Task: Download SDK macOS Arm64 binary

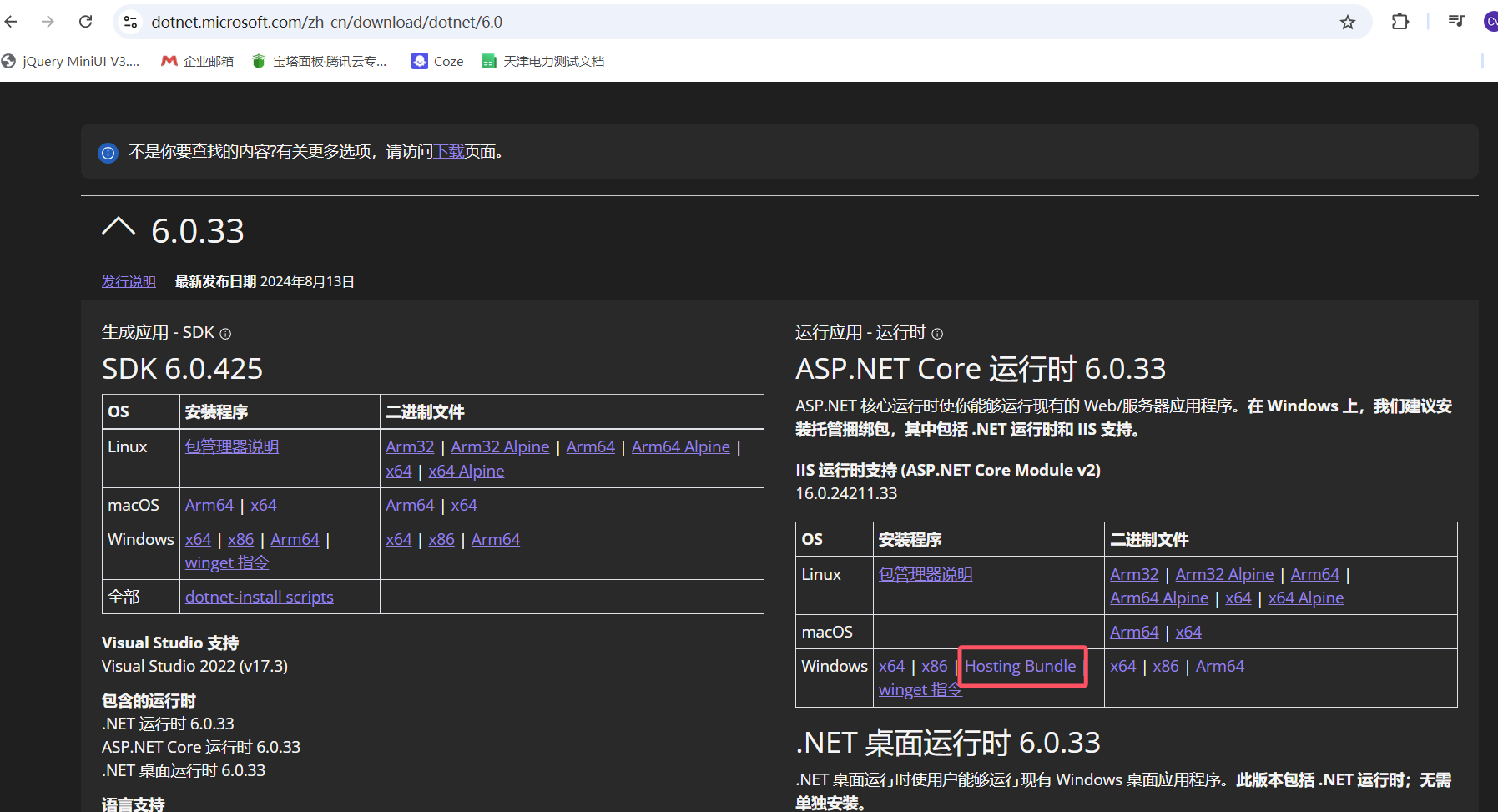Action: coord(410,505)
